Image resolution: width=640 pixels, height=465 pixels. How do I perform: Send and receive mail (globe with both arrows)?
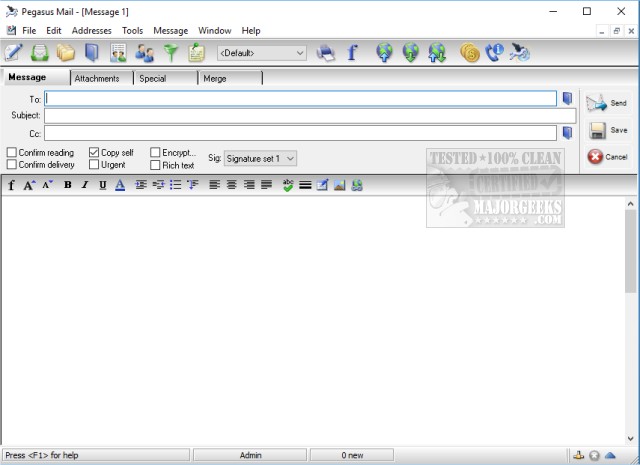click(x=437, y=53)
